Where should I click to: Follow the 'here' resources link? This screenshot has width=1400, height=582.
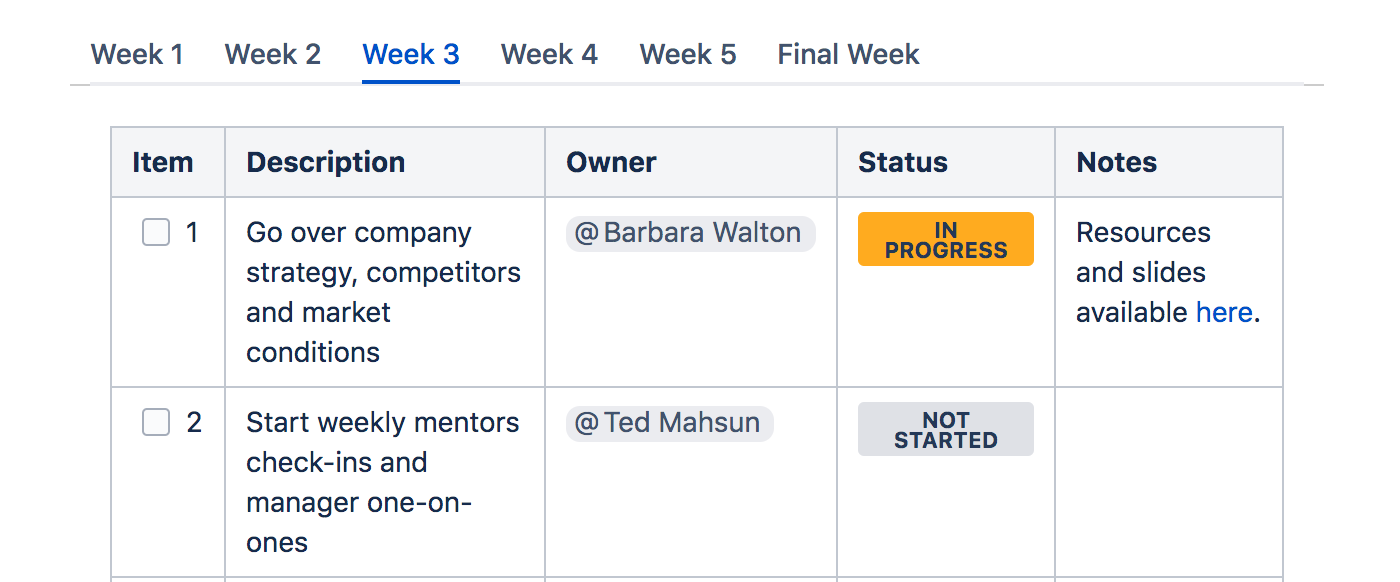1223,312
